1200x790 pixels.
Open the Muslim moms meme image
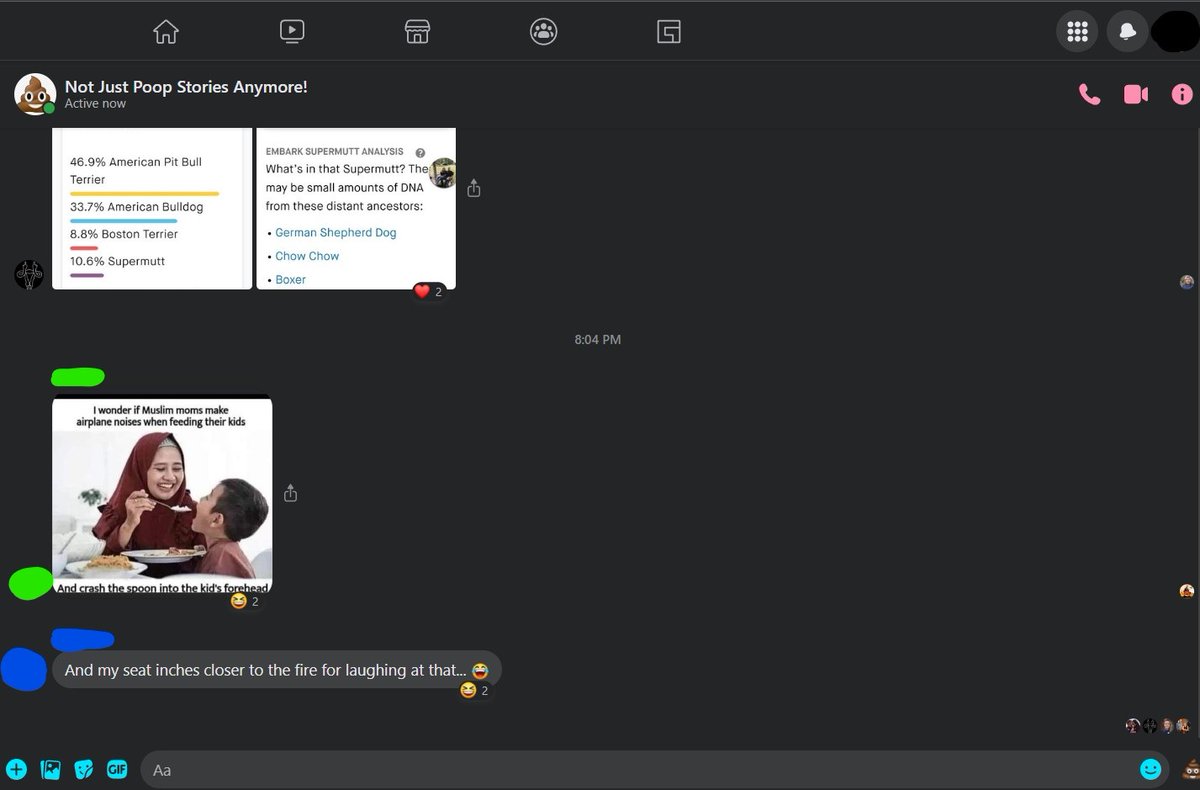pyautogui.click(x=162, y=495)
